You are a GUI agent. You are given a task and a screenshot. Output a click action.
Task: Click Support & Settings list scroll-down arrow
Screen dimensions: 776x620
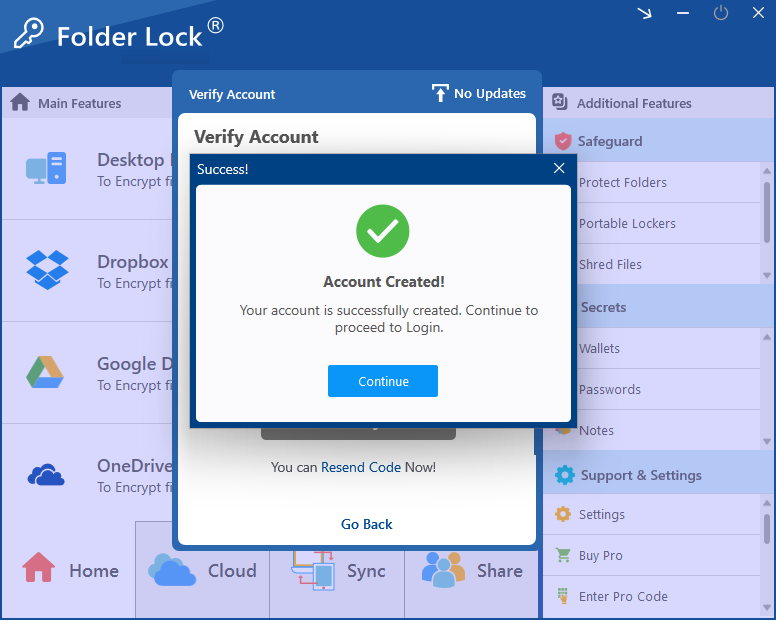pyautogui.click(x=767, y=608)
